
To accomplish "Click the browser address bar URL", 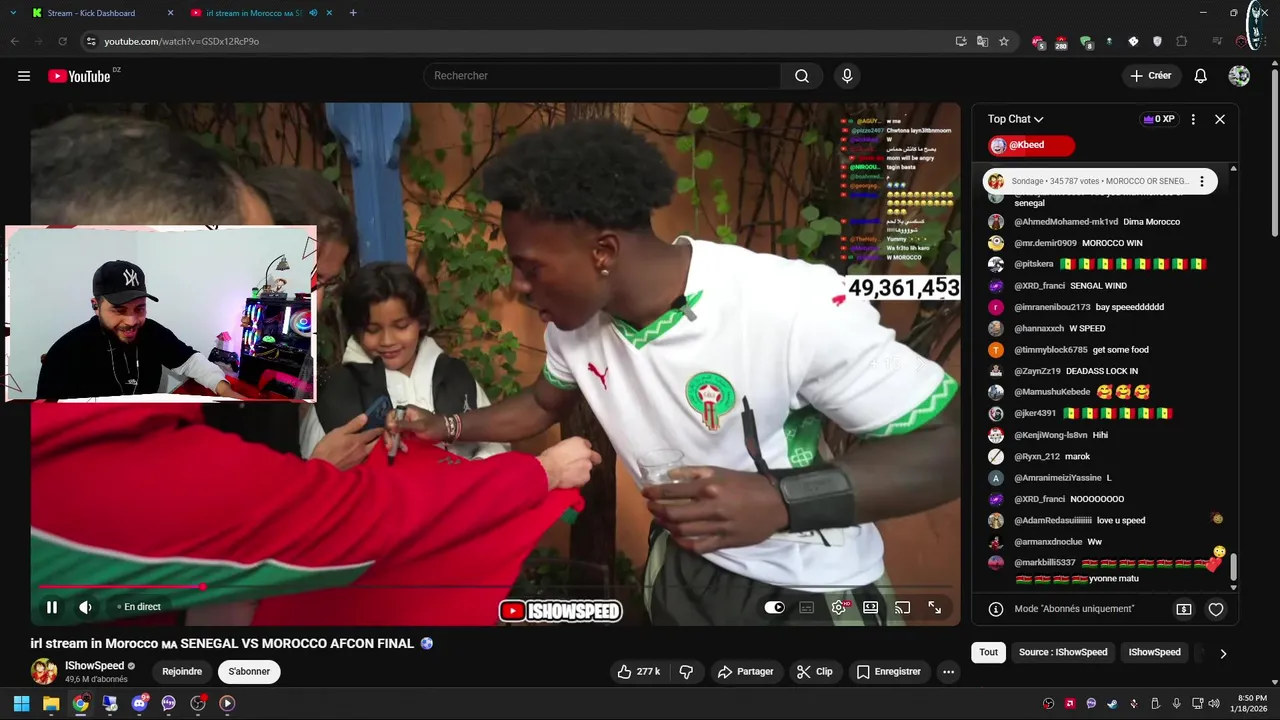I will [x=181, y=41].
